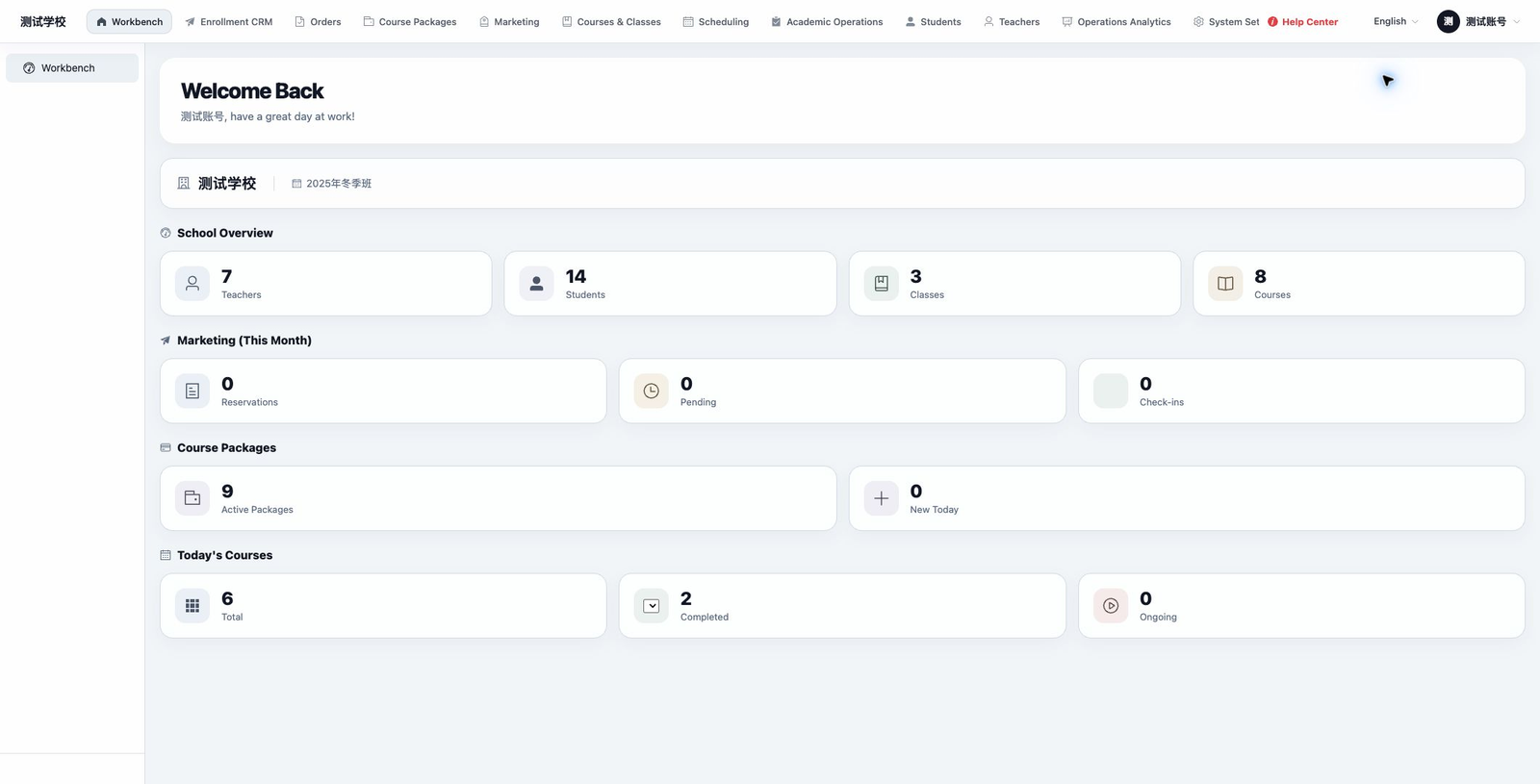This screenshot has height=784, width=1540.
Task: Click the 2 Completed value
Action: [x=686, y=598]
